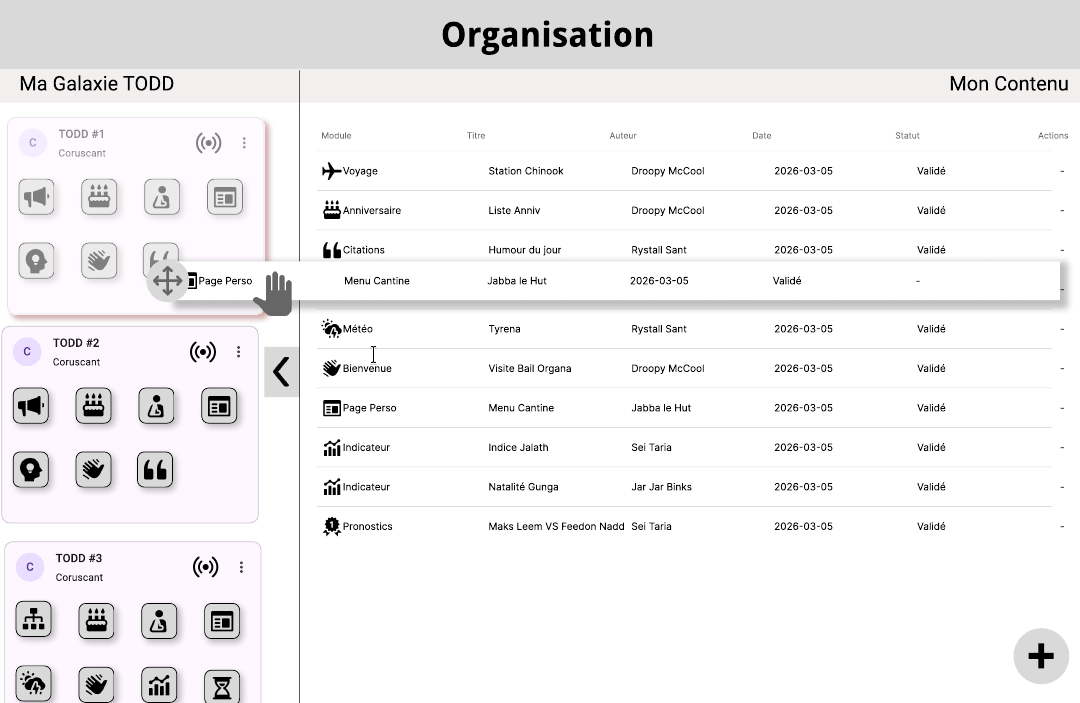
Task: Open the three-dot menu of TODD #2
Action: pos(238,352)
